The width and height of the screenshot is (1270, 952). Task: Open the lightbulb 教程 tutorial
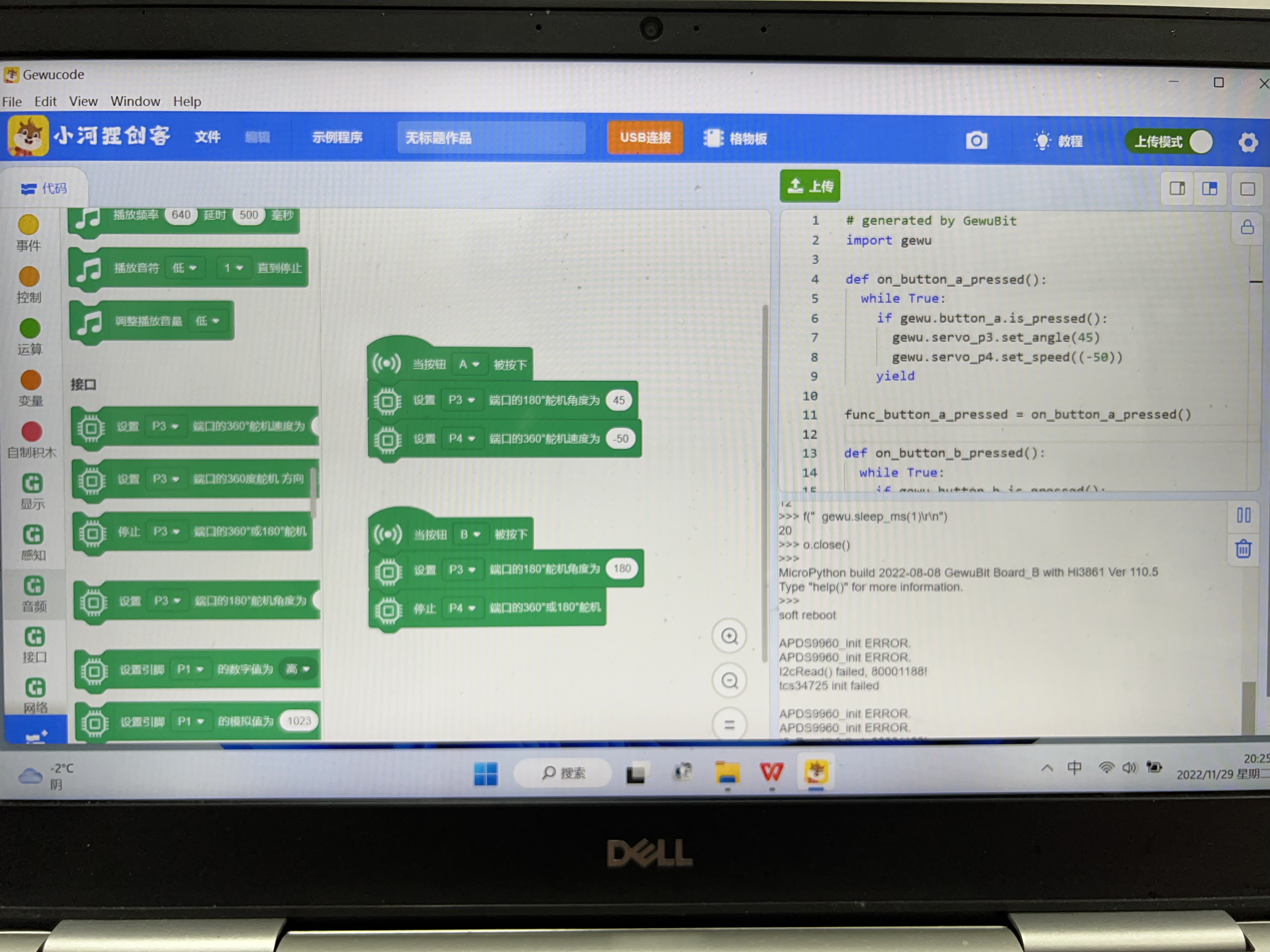coord(1058,141)
